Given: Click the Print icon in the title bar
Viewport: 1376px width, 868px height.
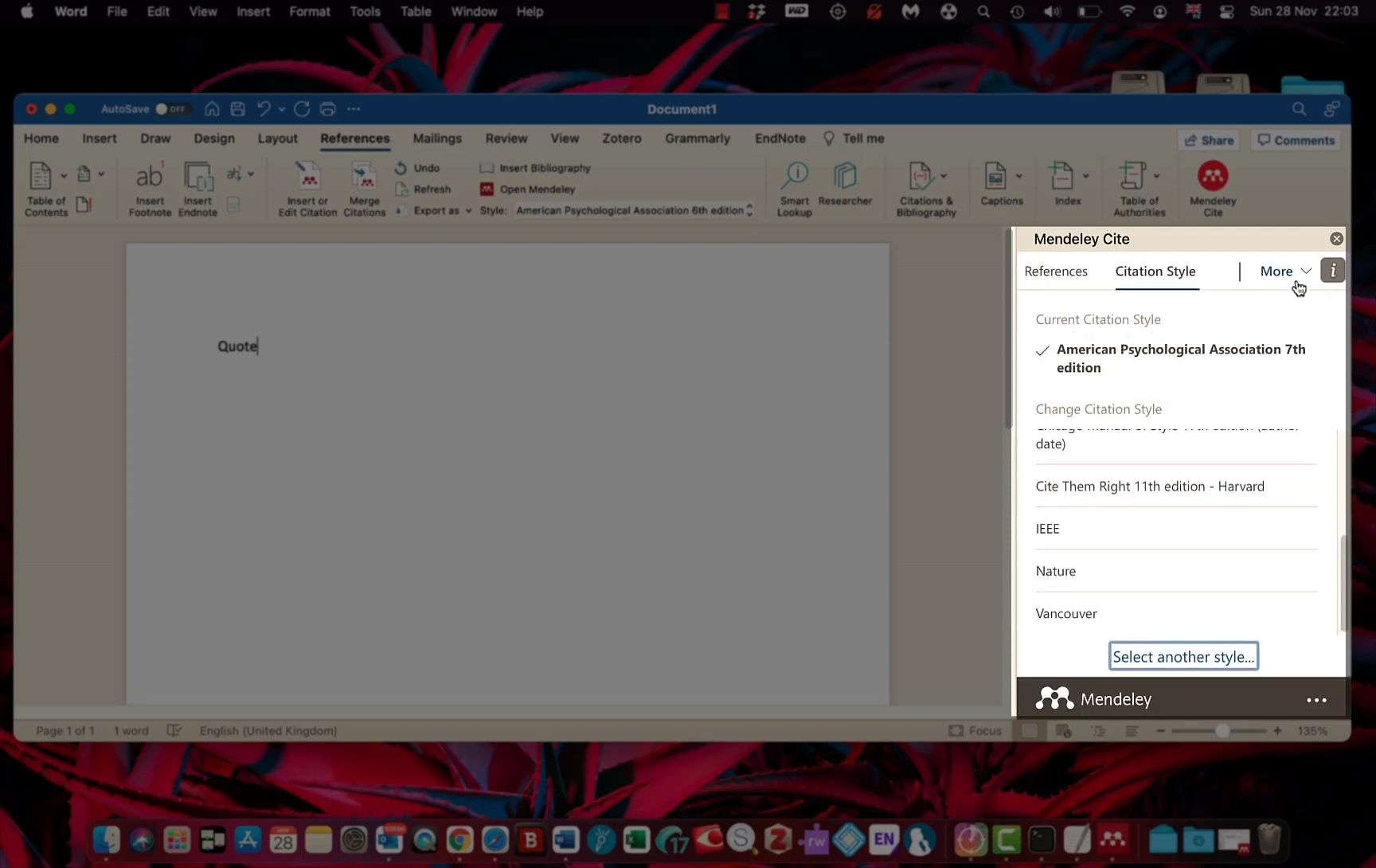Looking at the screenshot, I should 327,109.
